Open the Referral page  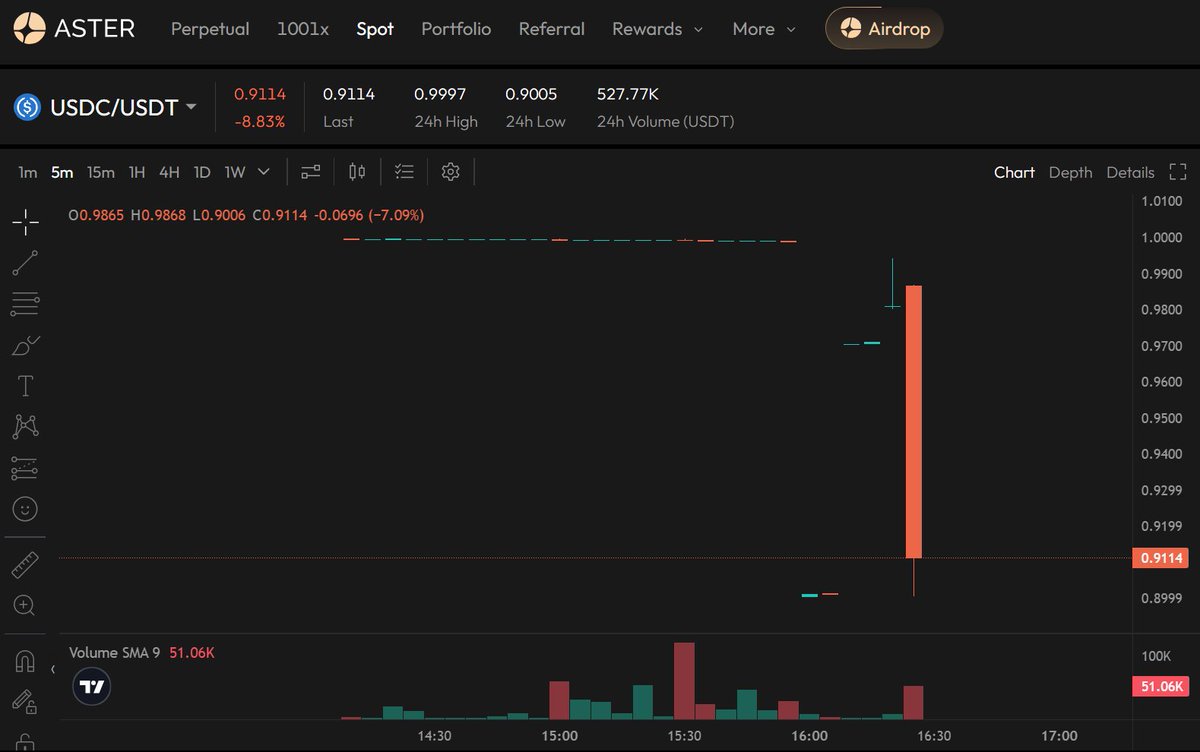tap(551, 29)
